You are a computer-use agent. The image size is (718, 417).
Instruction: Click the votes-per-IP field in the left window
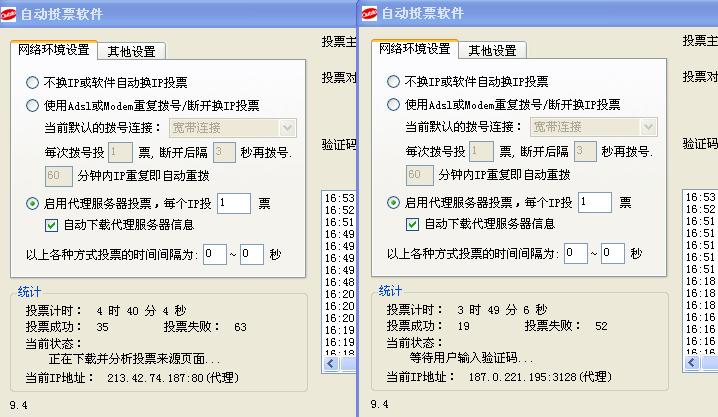click(233, 203)
